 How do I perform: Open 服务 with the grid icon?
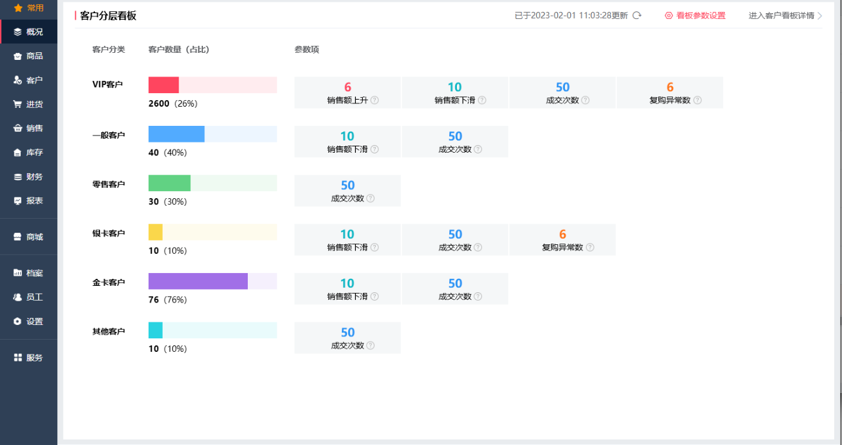(28, 358)
